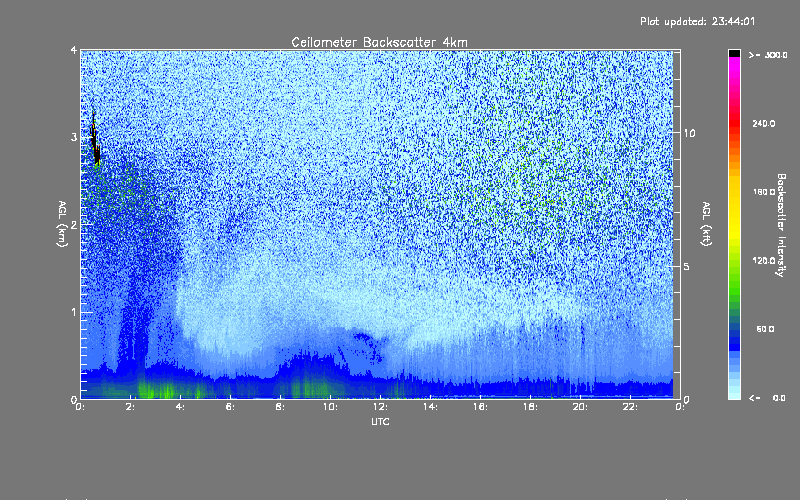Image resolution: width=800 pixels, height=500 pixels.
Task: Click the 'Plot updated: 23:44:01' timestamp
Action: click(x=697, y=21)
